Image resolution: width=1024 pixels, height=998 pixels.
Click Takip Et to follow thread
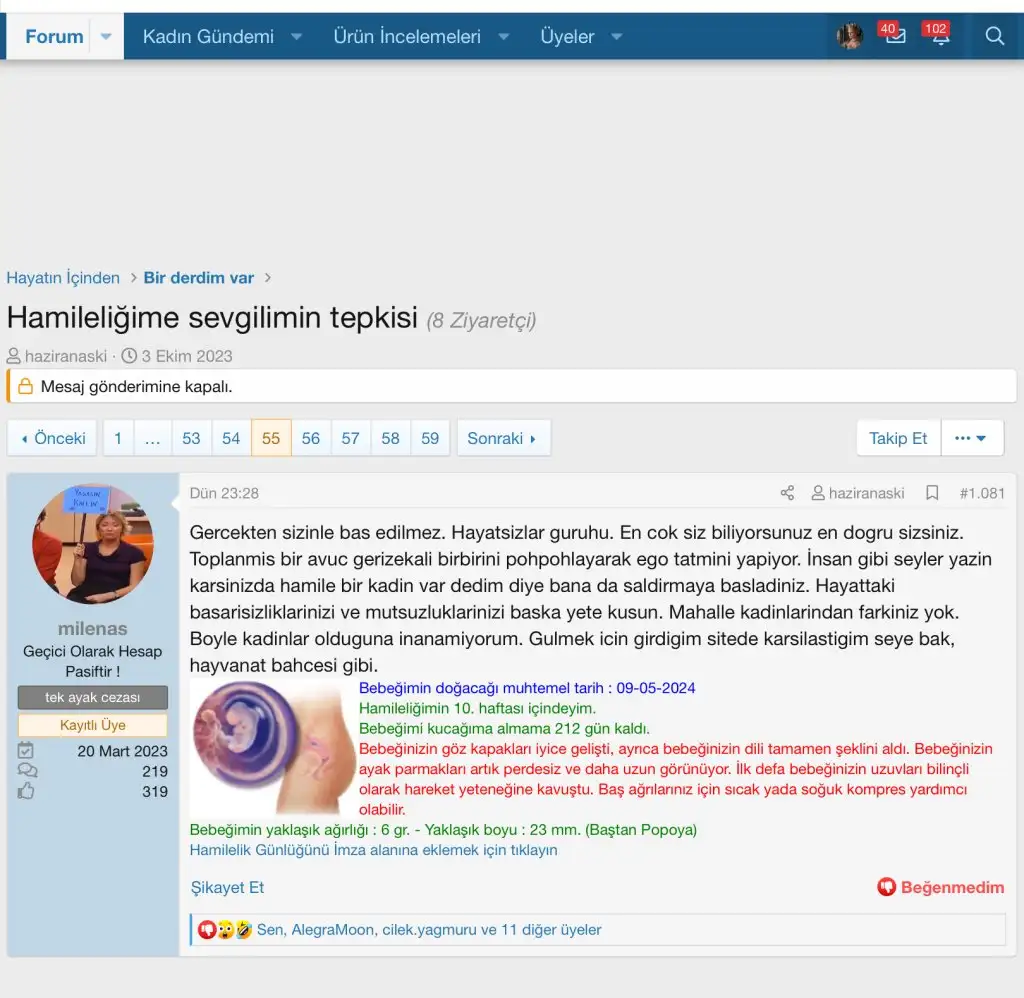[898, 438]
